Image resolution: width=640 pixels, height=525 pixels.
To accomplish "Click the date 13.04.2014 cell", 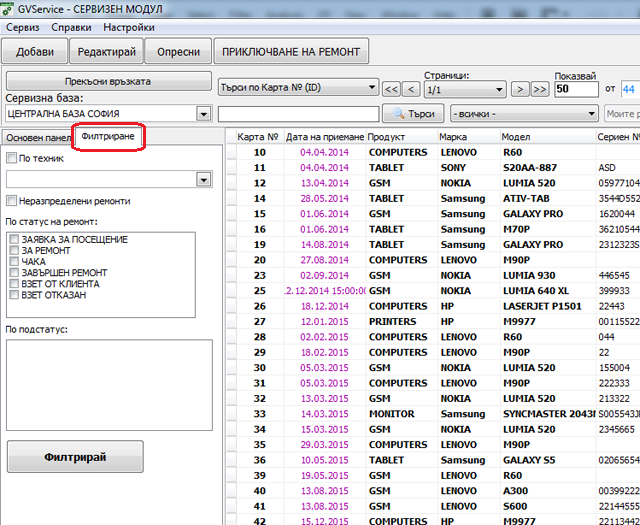I will 325,183.
